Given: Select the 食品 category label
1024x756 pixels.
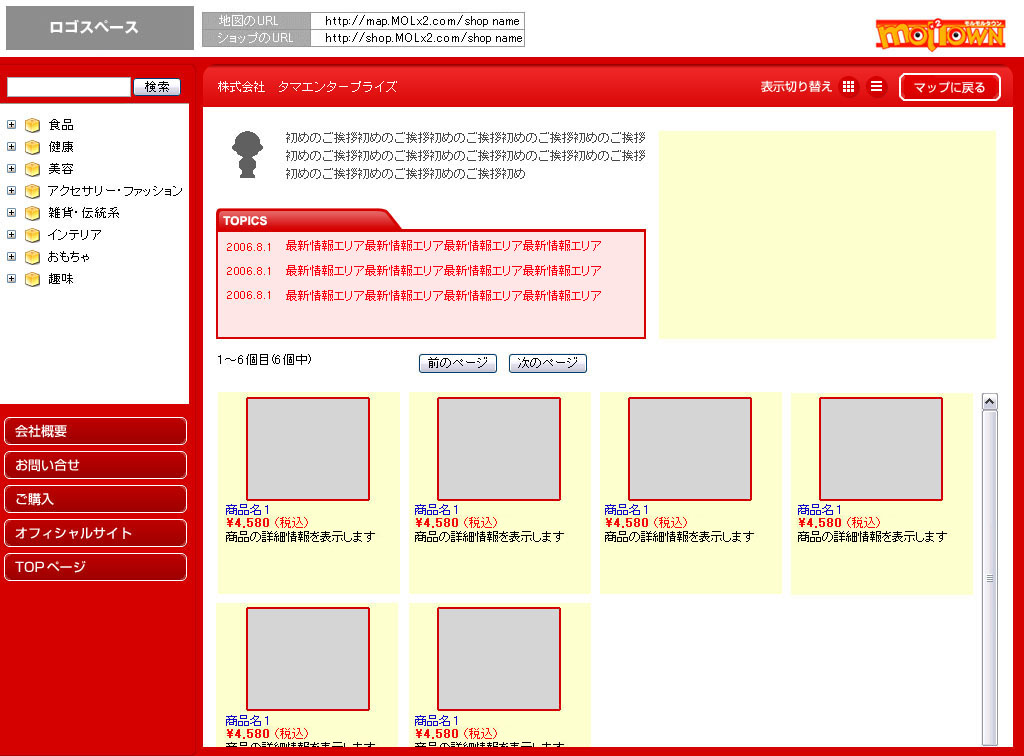Looking at the screenshot, I should 61,125.
